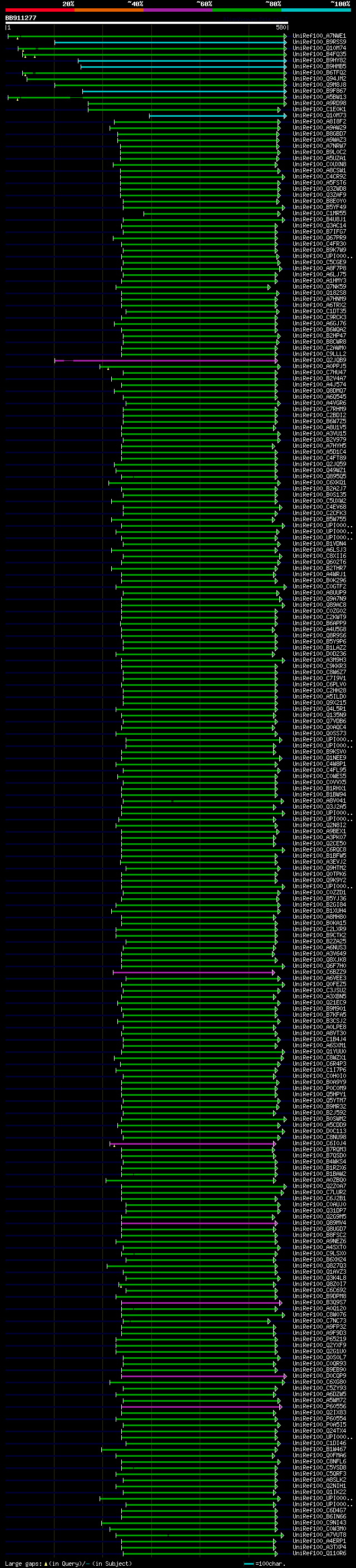Screen dimensions: 356x1568
Task: Select hit label UniRef100_Q10M73
Action: tap(319, 116)
